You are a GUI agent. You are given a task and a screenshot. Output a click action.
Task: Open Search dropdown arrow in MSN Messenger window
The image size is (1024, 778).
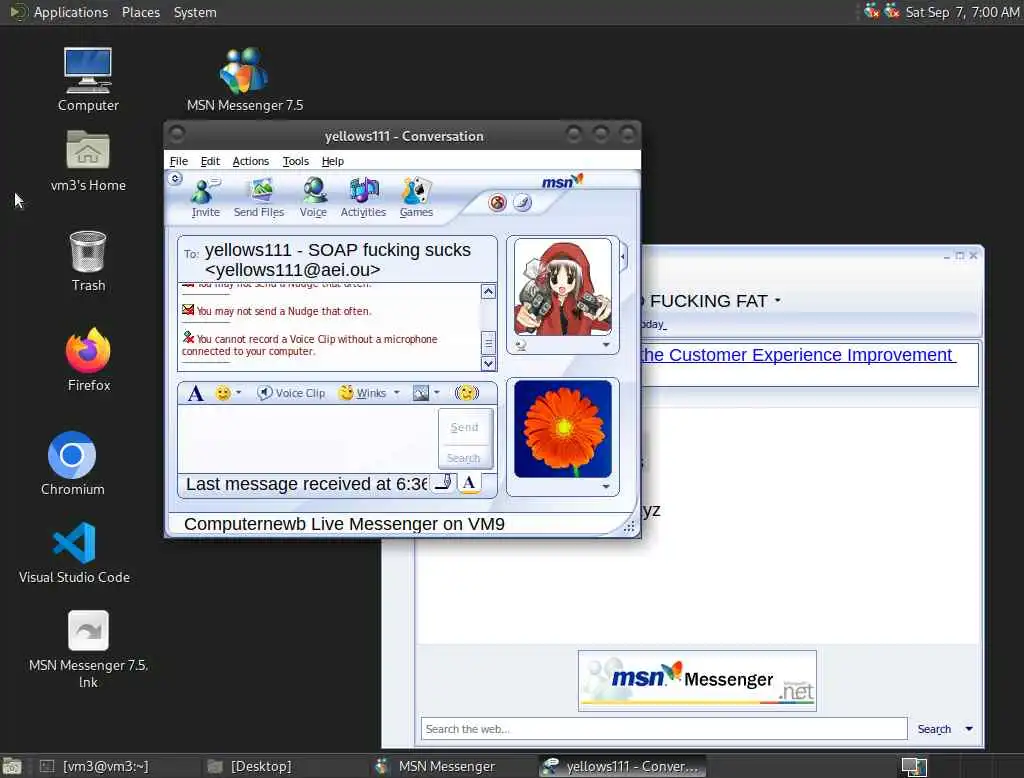969,729
